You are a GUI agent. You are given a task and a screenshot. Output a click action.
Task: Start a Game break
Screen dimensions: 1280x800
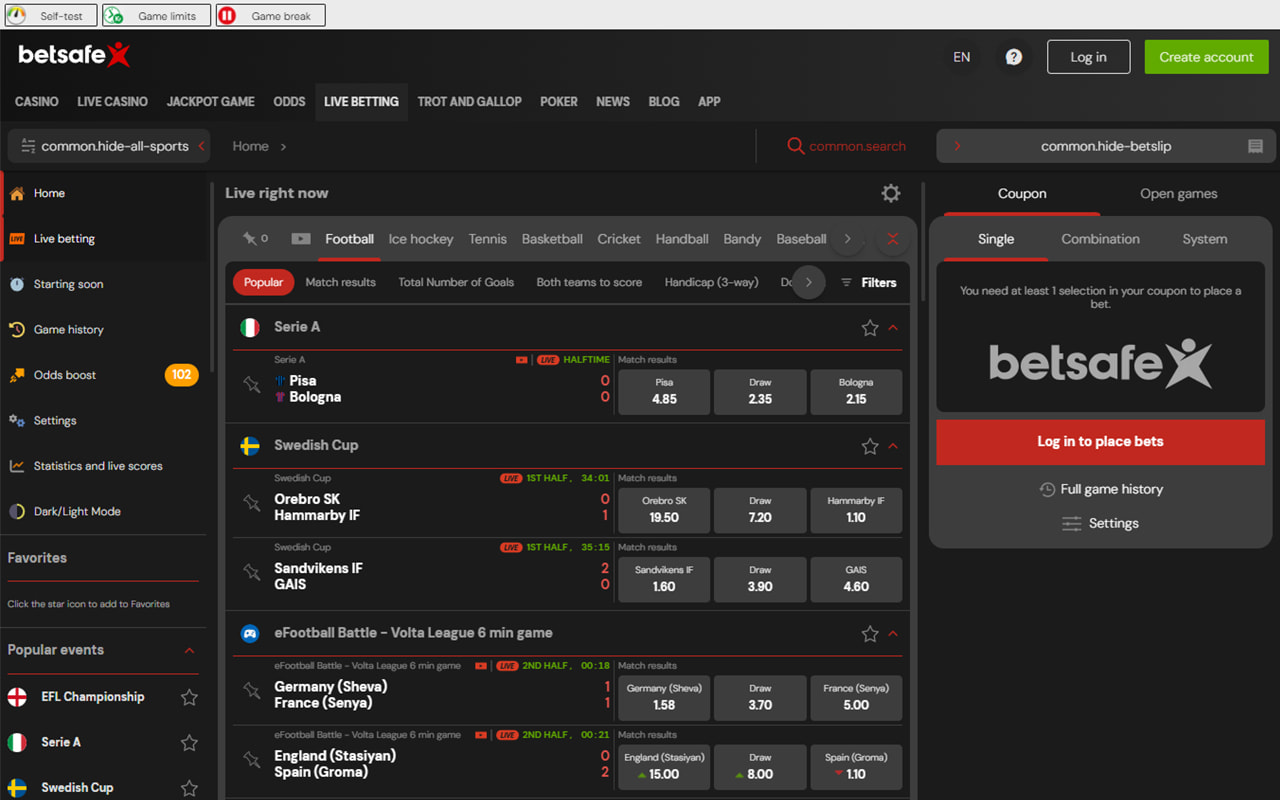click(x=270, y=15)
